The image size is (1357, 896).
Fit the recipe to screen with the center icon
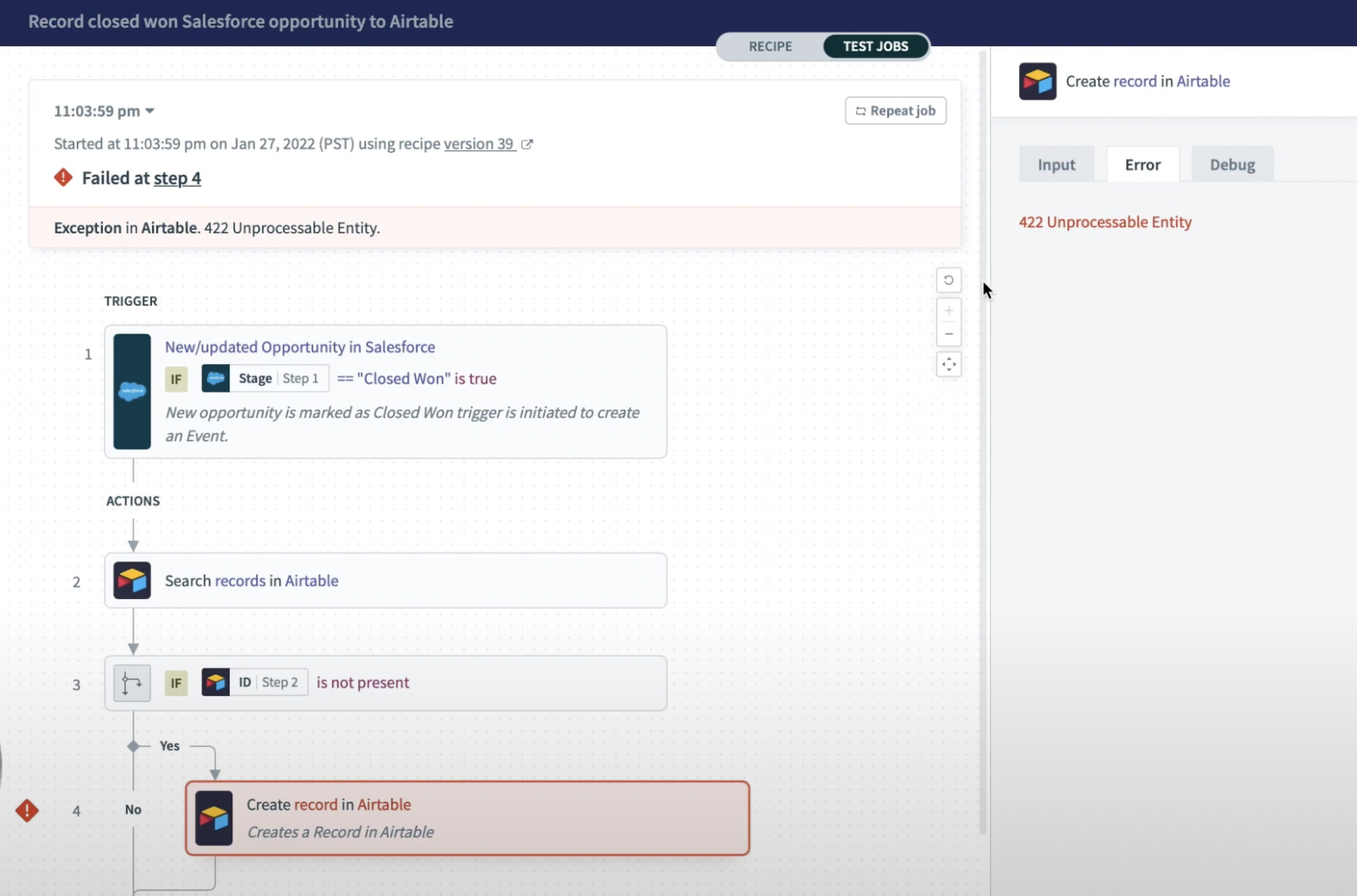pyautogui.click(x=948, y=364)
